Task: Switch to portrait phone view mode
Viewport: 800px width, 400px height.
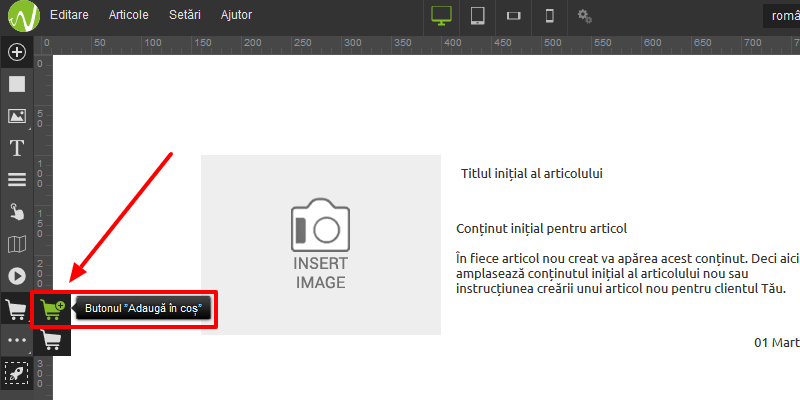Action: coord(549,16)
